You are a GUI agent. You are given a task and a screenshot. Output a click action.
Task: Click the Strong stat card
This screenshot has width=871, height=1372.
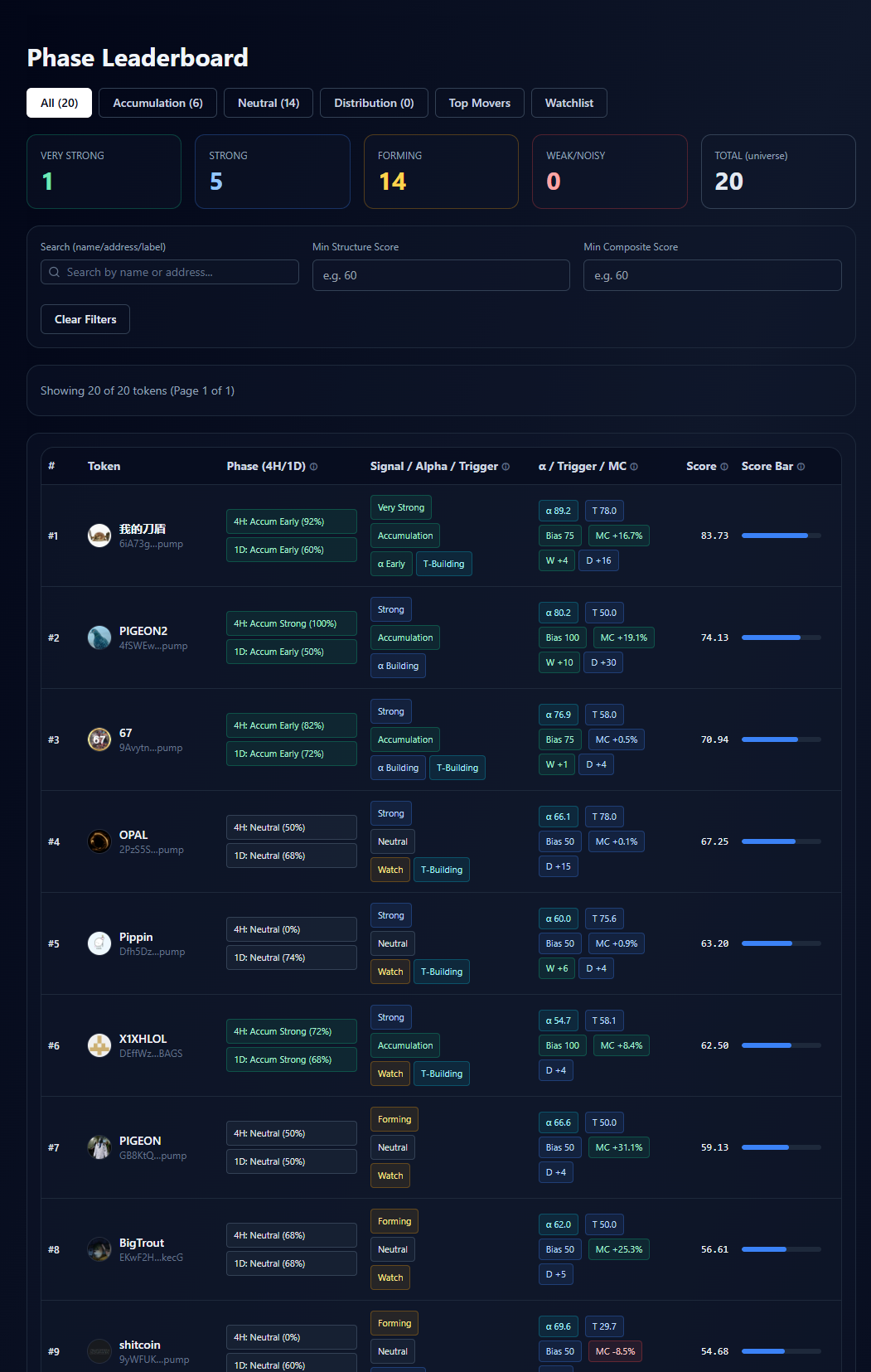(x=273, y=172)
